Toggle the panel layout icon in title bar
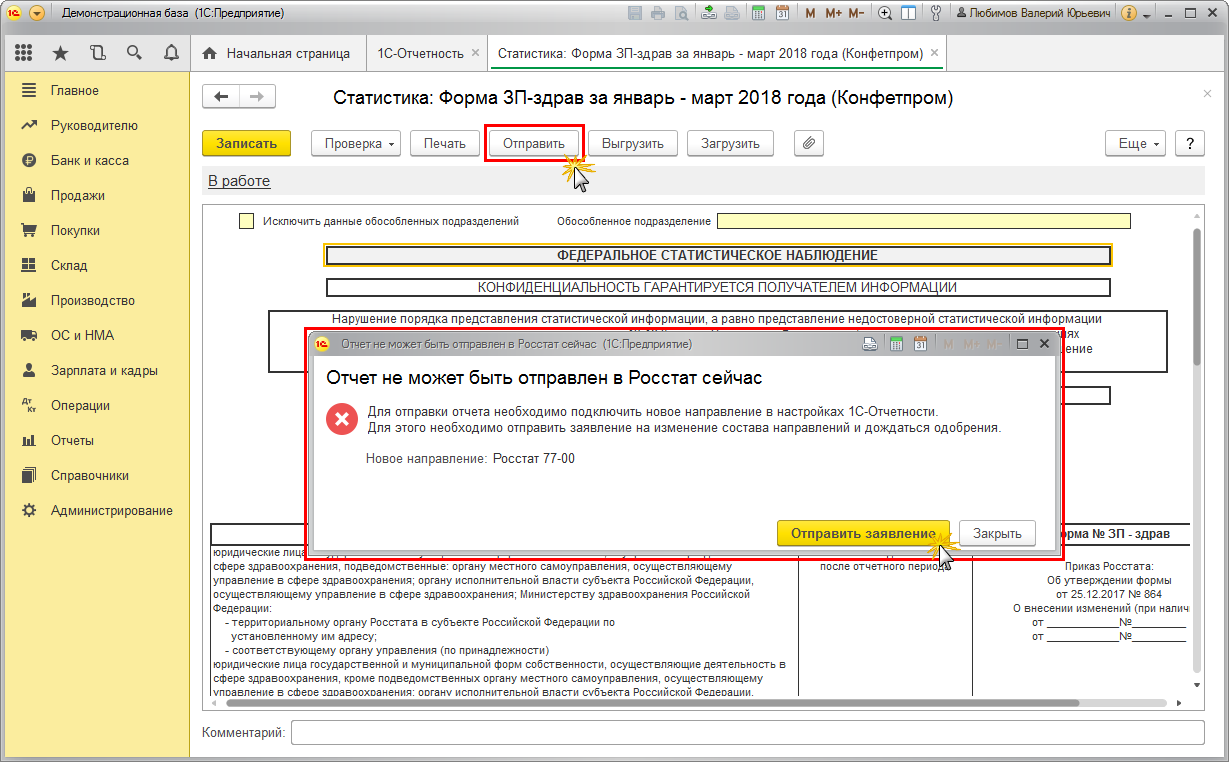1229x762 pixels. 908,14
